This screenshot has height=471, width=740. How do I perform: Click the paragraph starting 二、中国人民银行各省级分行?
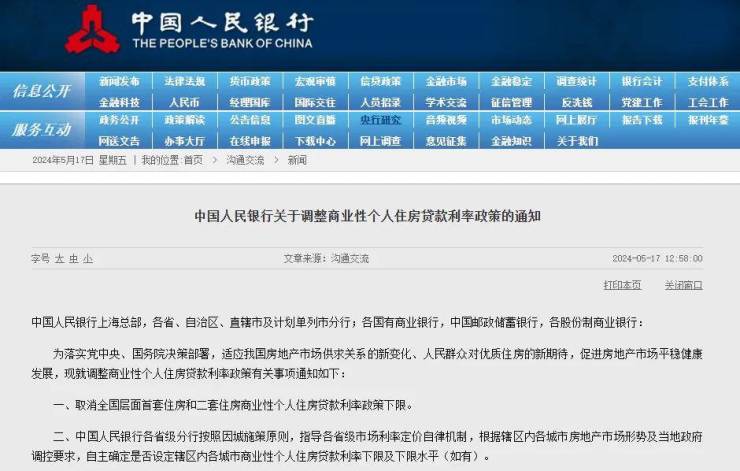(367, 446)
